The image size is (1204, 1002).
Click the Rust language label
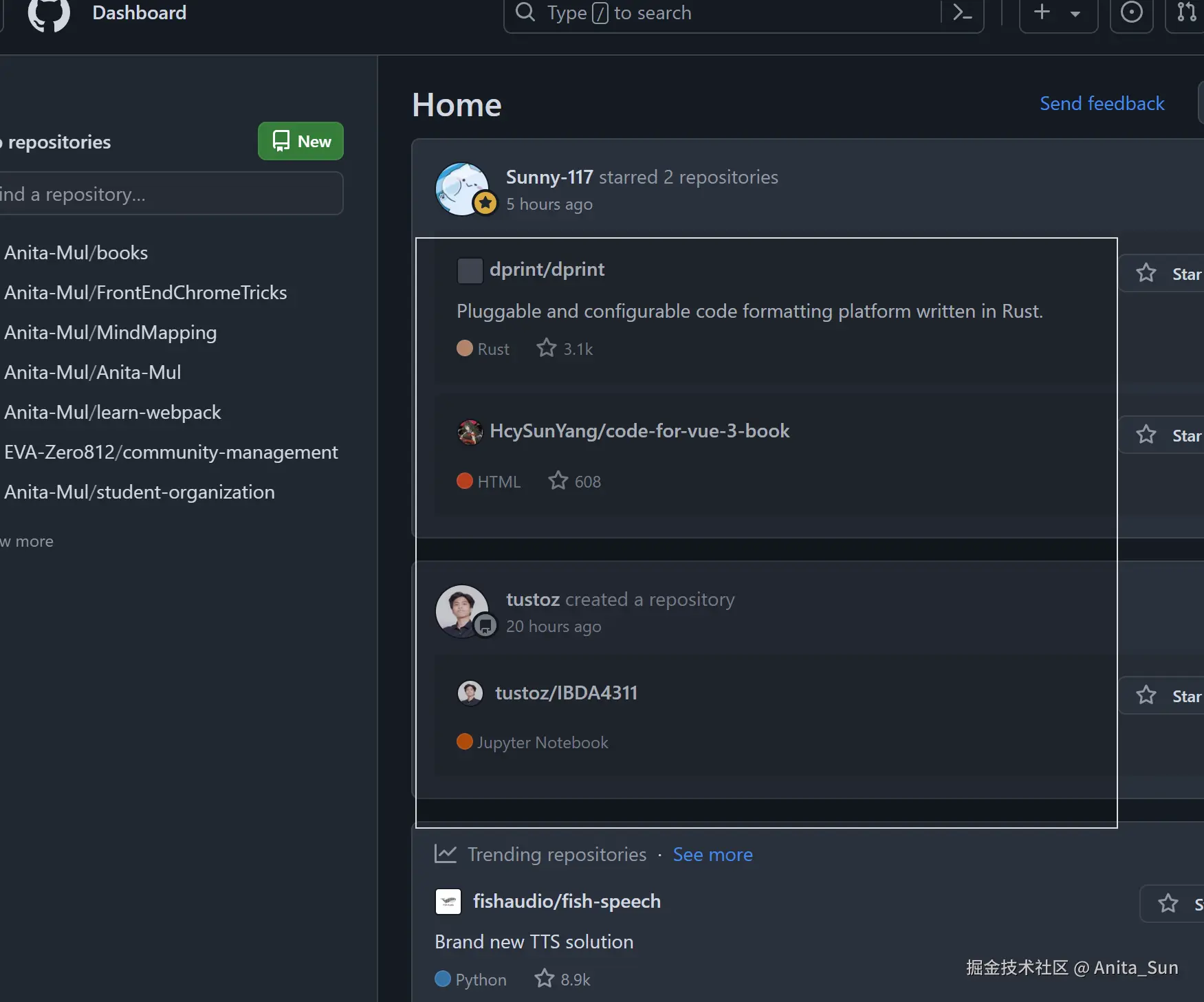click(x=483, y=349)
